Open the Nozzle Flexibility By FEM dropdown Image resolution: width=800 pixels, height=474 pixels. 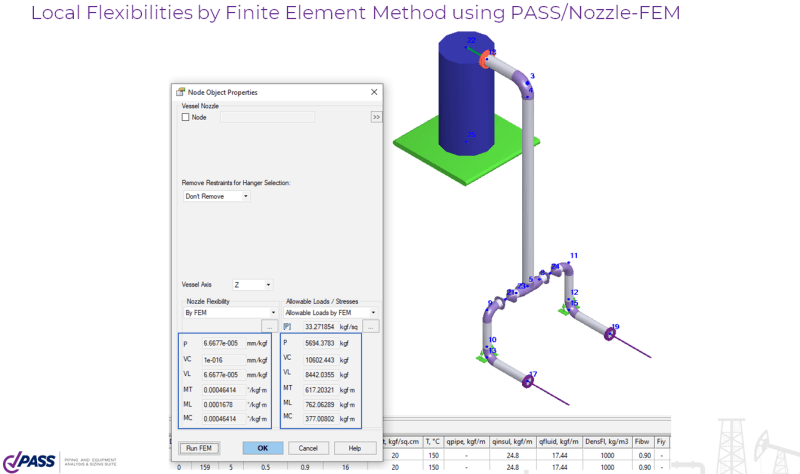230,313
